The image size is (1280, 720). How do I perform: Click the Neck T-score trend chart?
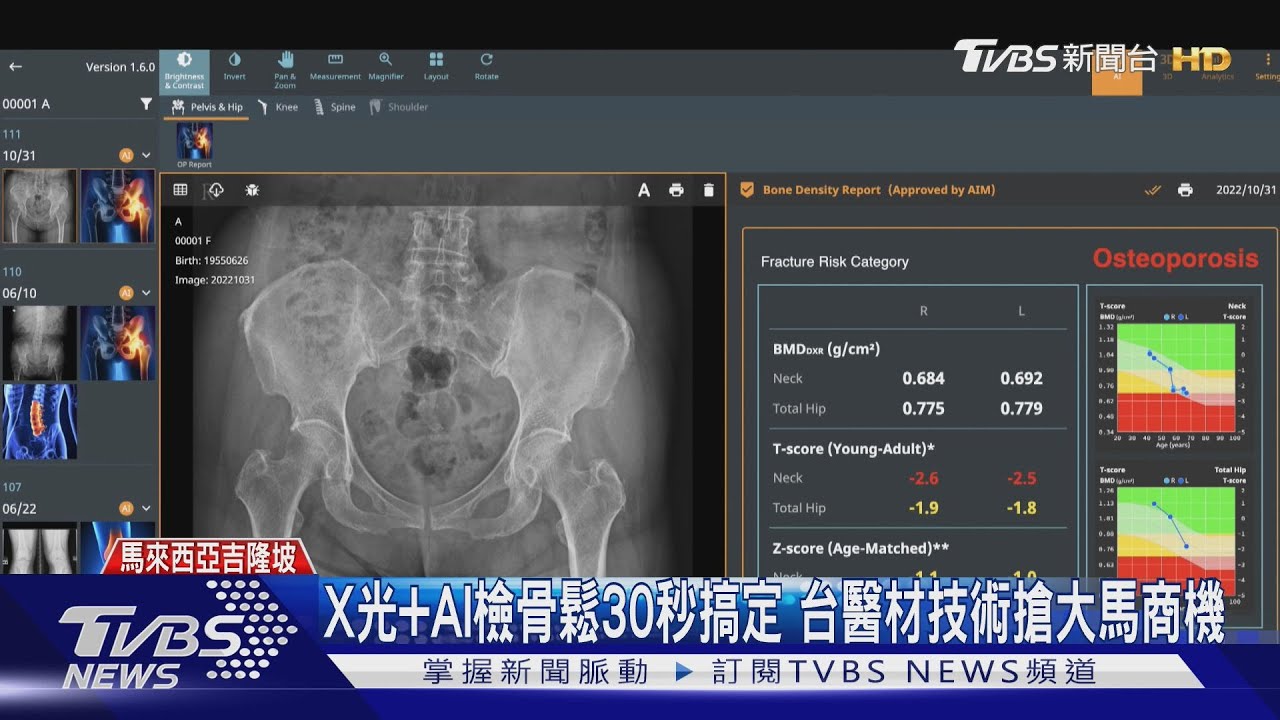pos(1173,373)
